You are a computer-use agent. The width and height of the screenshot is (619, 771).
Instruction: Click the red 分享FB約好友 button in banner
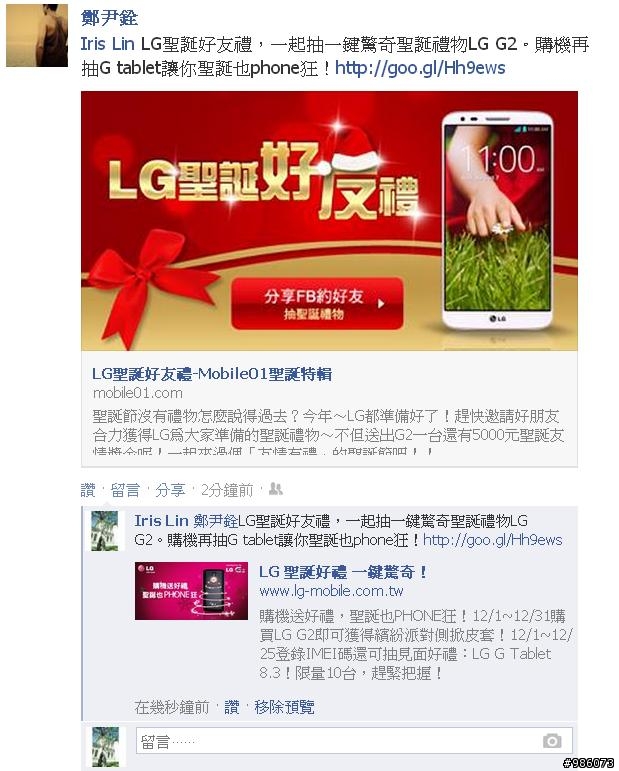point(317,303)
